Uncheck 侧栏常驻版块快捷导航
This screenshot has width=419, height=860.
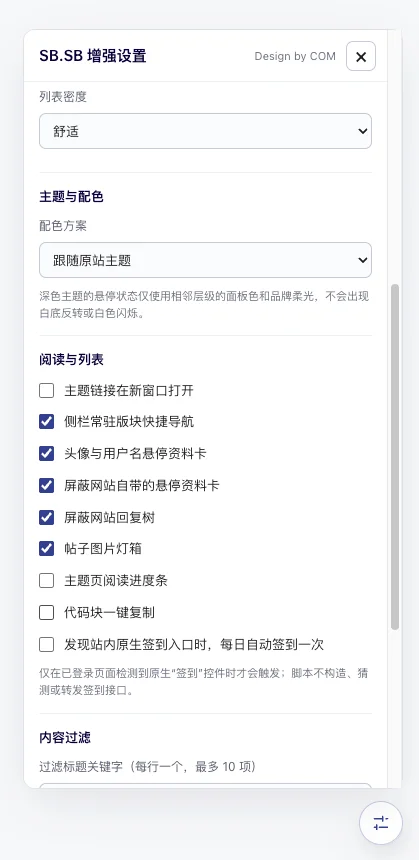[47, 422]
